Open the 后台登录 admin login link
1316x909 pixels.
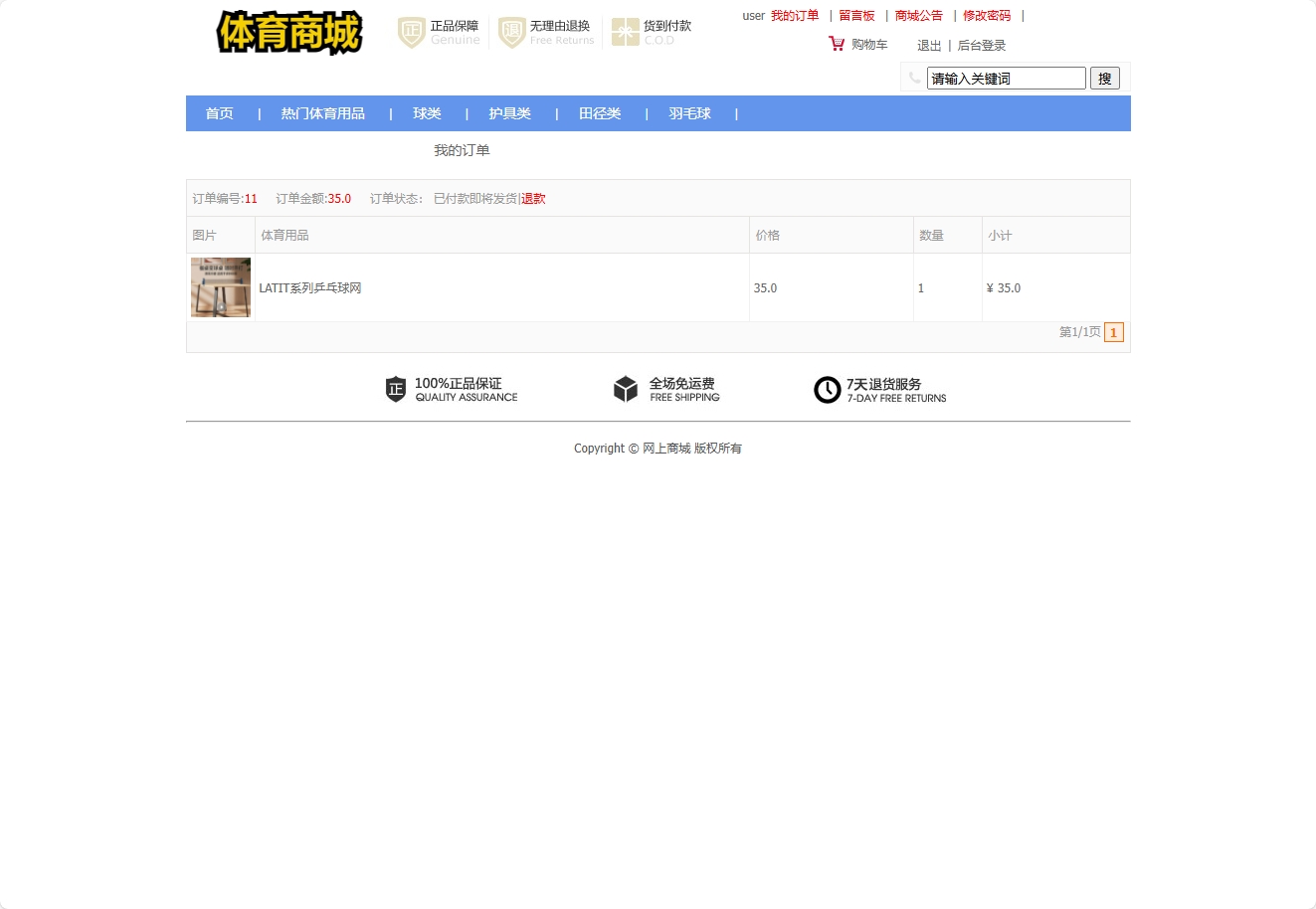[981, 45]
